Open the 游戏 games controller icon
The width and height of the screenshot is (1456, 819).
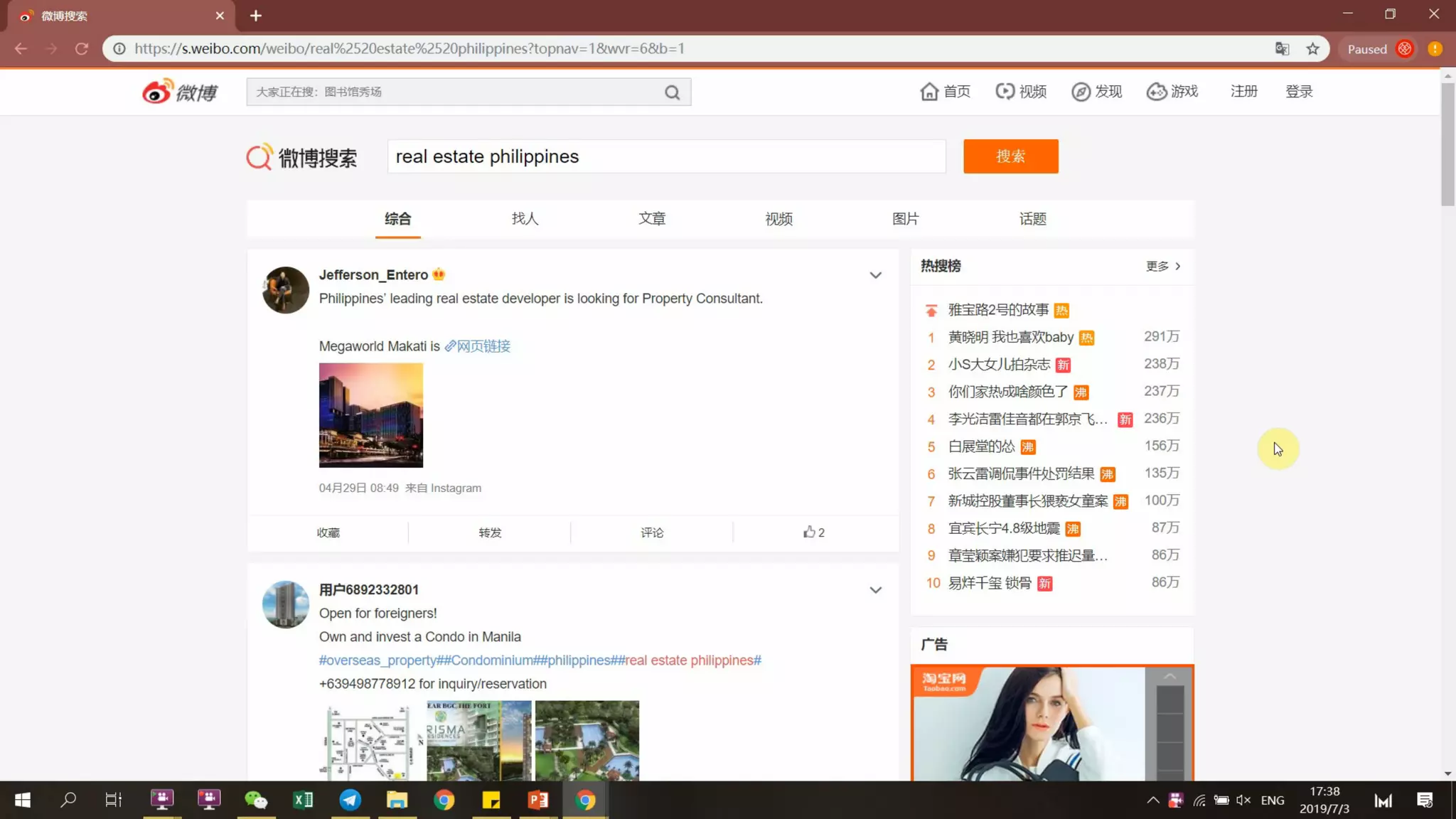(1157, 92)
